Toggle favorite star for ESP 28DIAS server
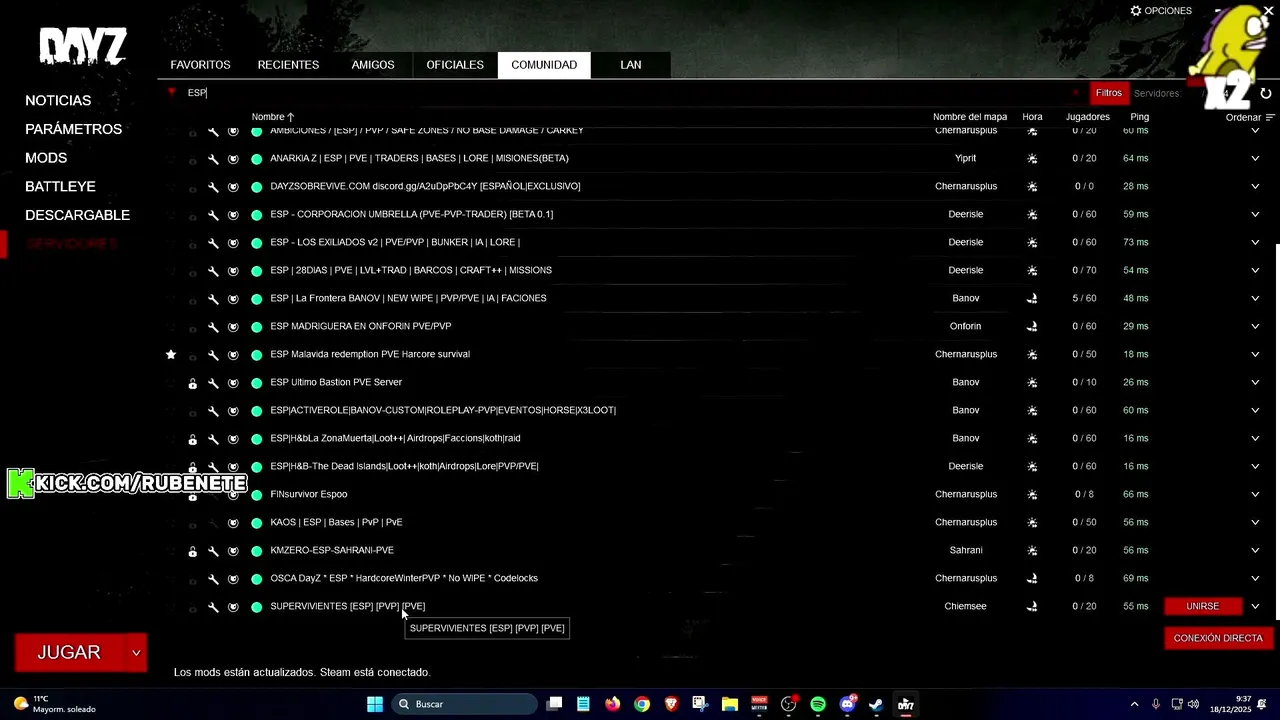This screenshot has height=720, width=1280. pos(171,270)
